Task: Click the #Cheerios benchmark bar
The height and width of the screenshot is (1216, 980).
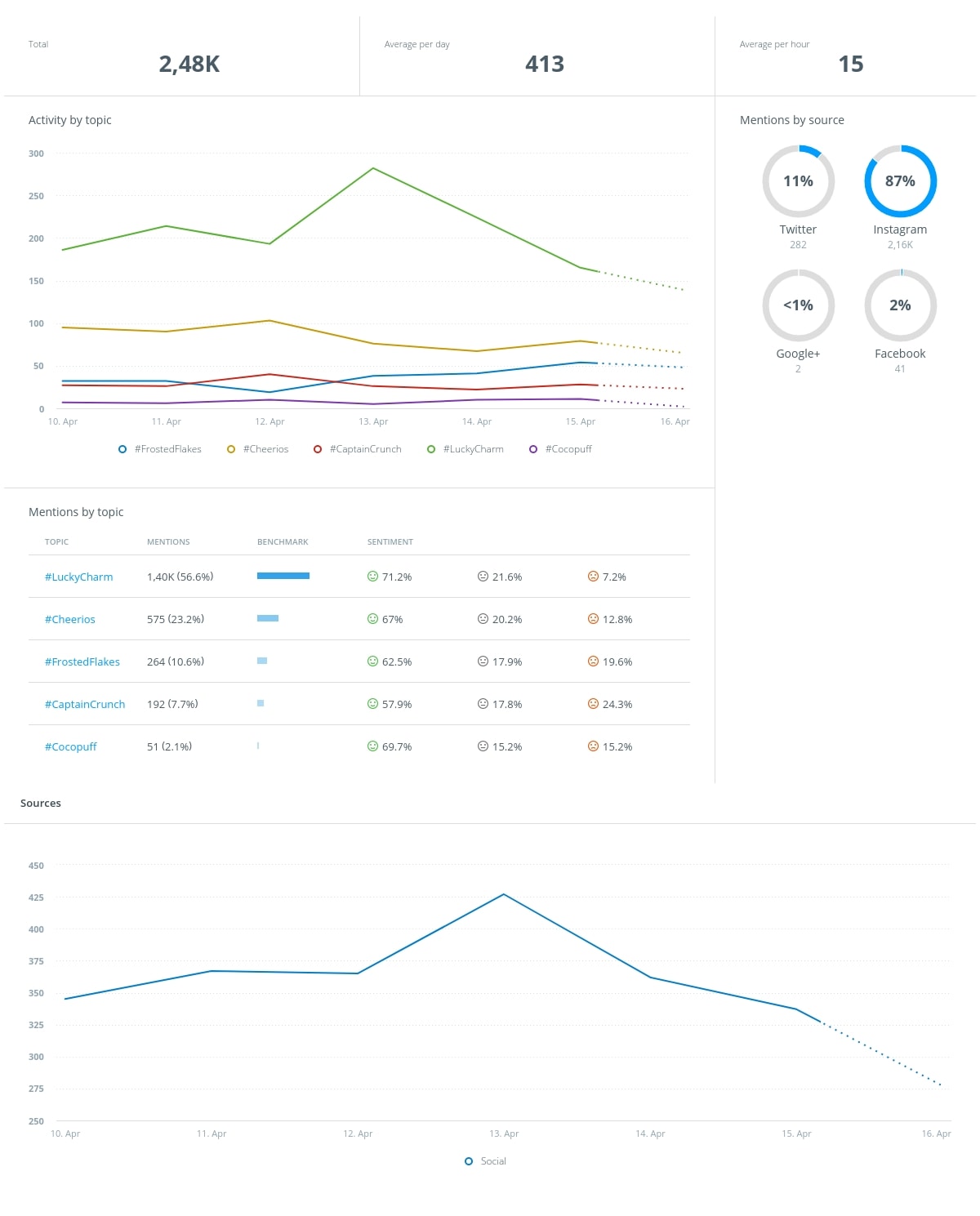Action: click(x=268, y=618)
